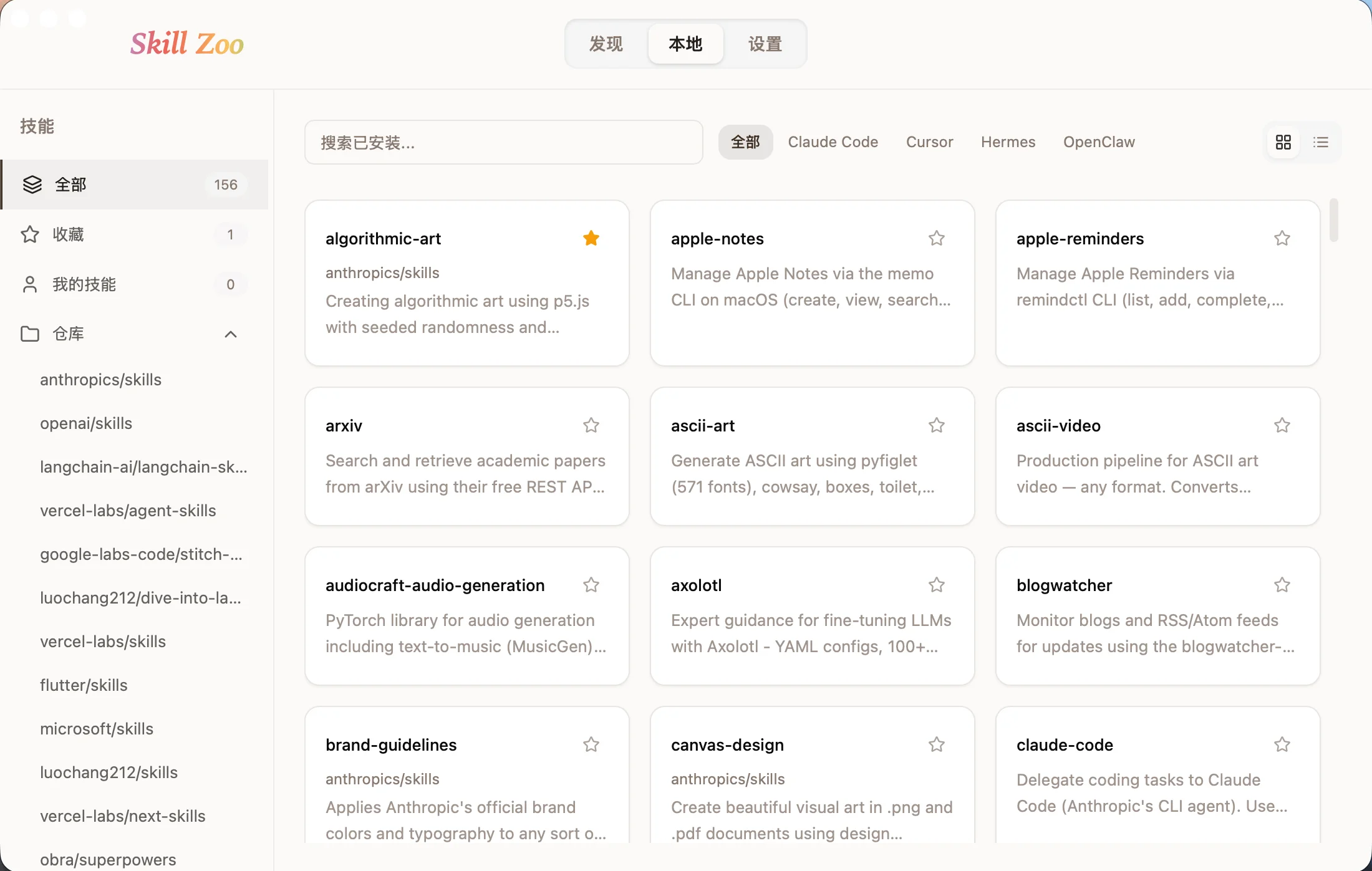Star the claude-code skill
Viewport: 1372px width, 871px height.
pyautogui.click(x=1282, y=744)
